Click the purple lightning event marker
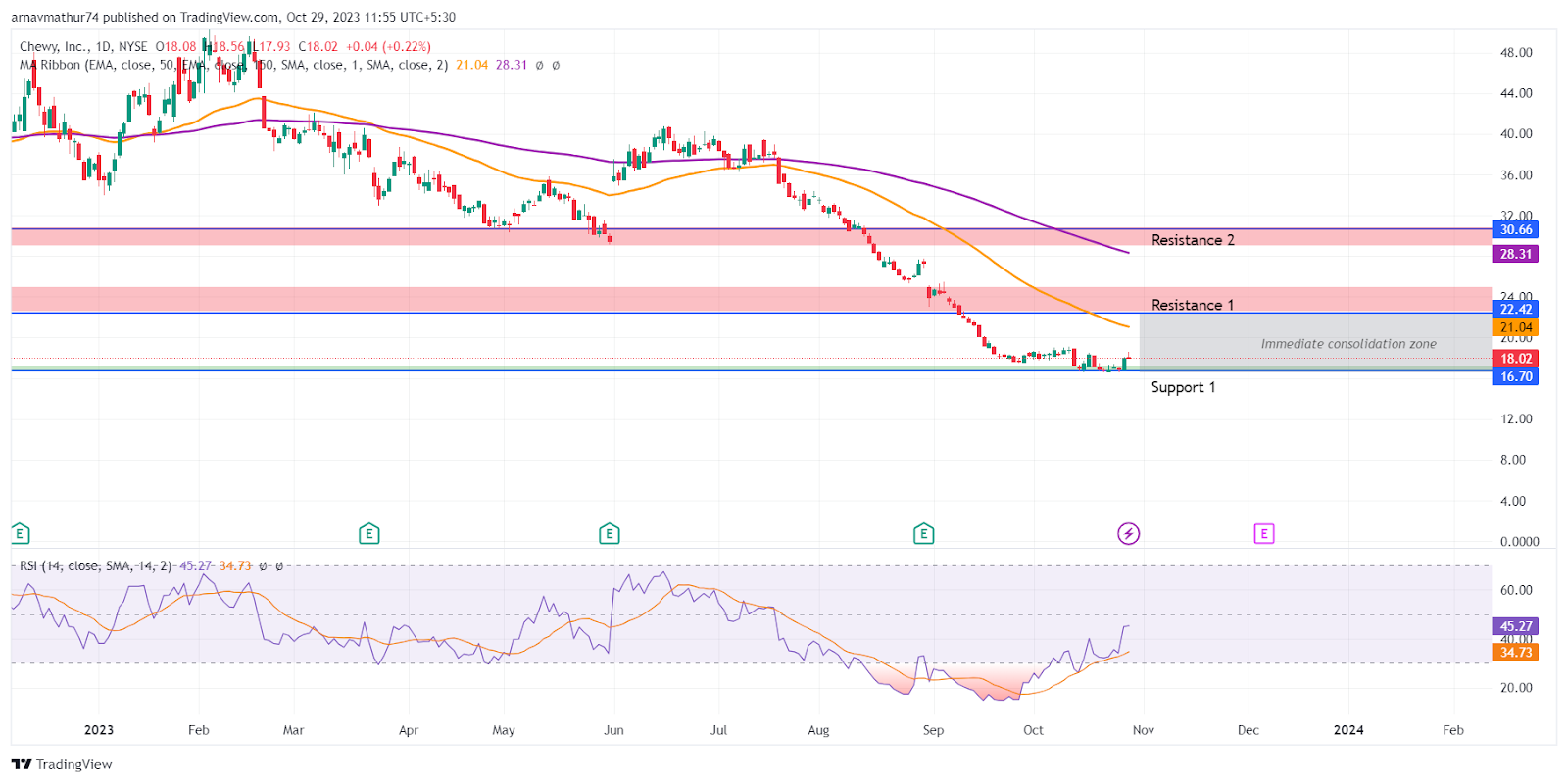The width and height of the screenshot is (1568, 783). [x=1129, y=534]
